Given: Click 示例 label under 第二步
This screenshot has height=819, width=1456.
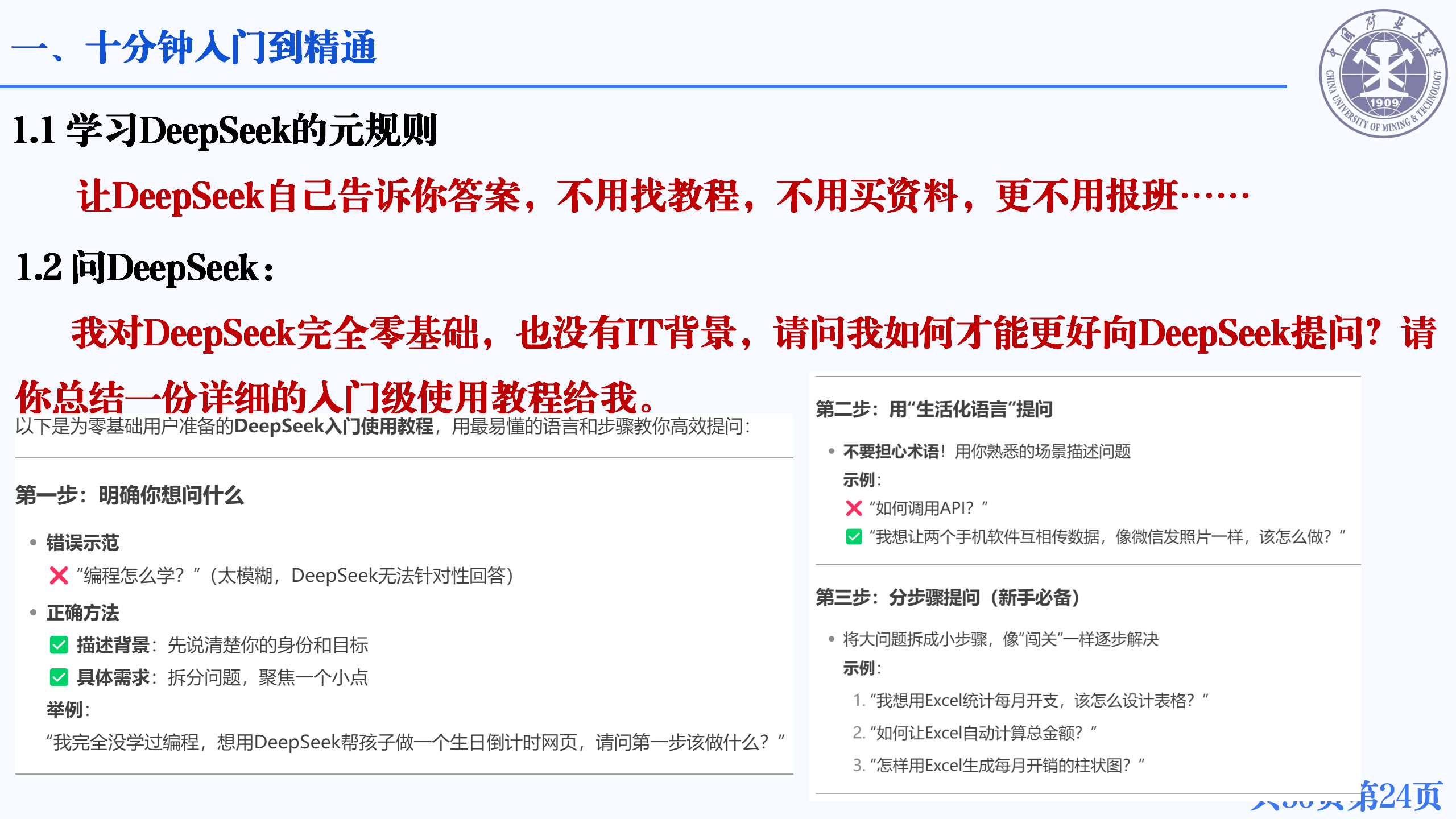Looking at the screenshot, I should pyautogui.click(x=862, y=480).
